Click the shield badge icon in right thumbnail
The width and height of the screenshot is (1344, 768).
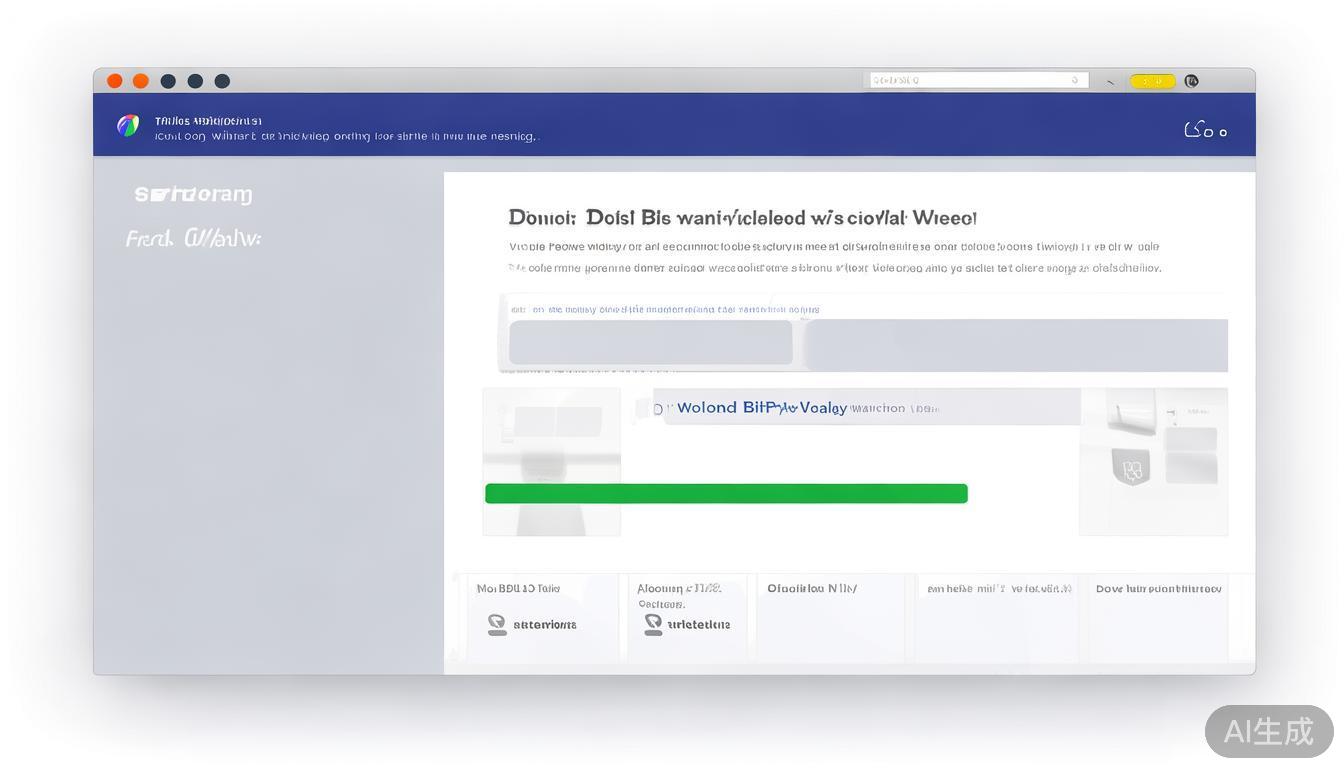(x=1132, y=468)
